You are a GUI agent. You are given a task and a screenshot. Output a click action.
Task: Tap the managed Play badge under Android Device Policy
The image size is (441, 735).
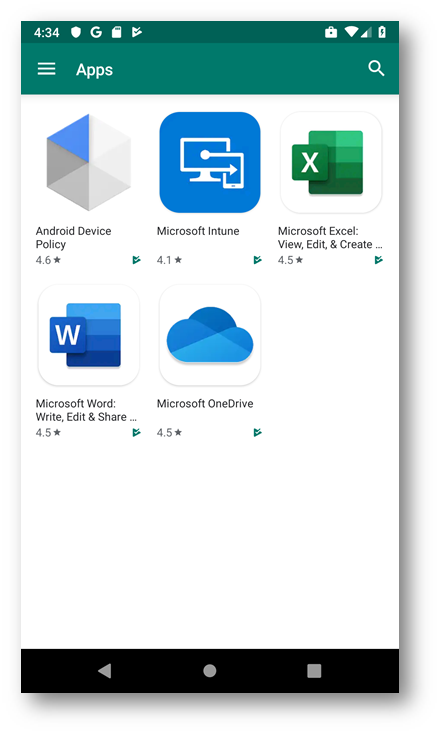click(x=136, y=260)
